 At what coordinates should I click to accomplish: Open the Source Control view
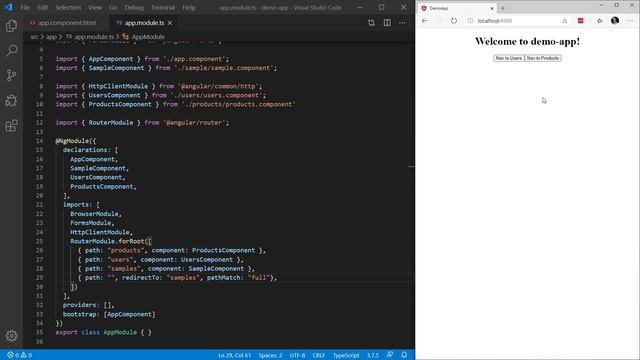pyautogui.click(x=11, y=75)
